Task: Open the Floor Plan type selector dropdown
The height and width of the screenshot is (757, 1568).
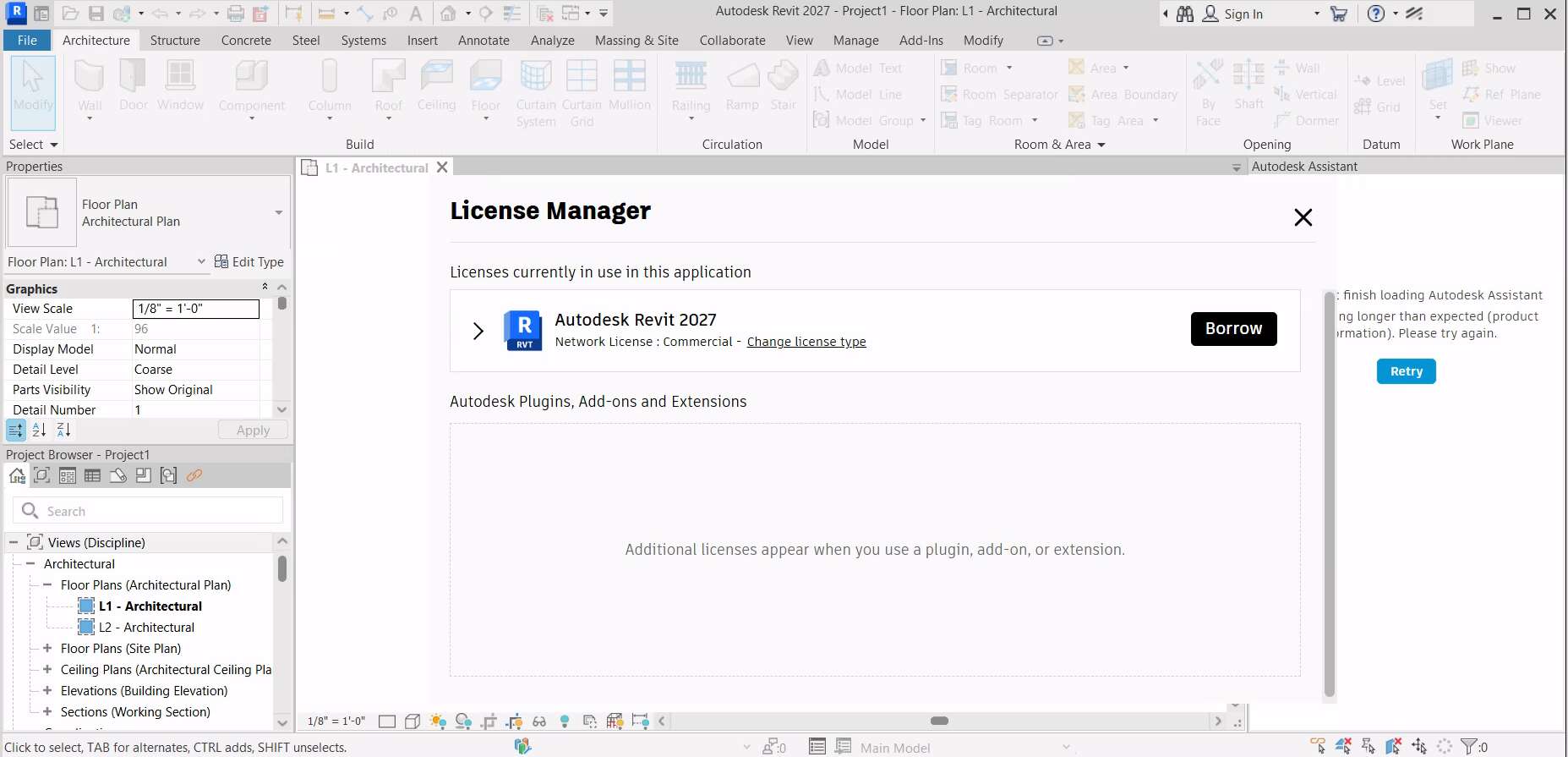Action: click(x=279, y=212)
